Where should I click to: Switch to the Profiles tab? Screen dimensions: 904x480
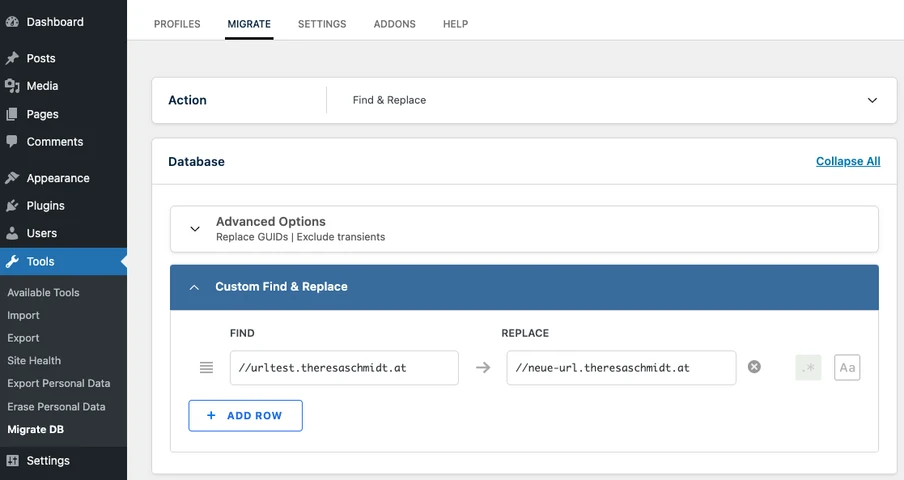coord(177,24)
